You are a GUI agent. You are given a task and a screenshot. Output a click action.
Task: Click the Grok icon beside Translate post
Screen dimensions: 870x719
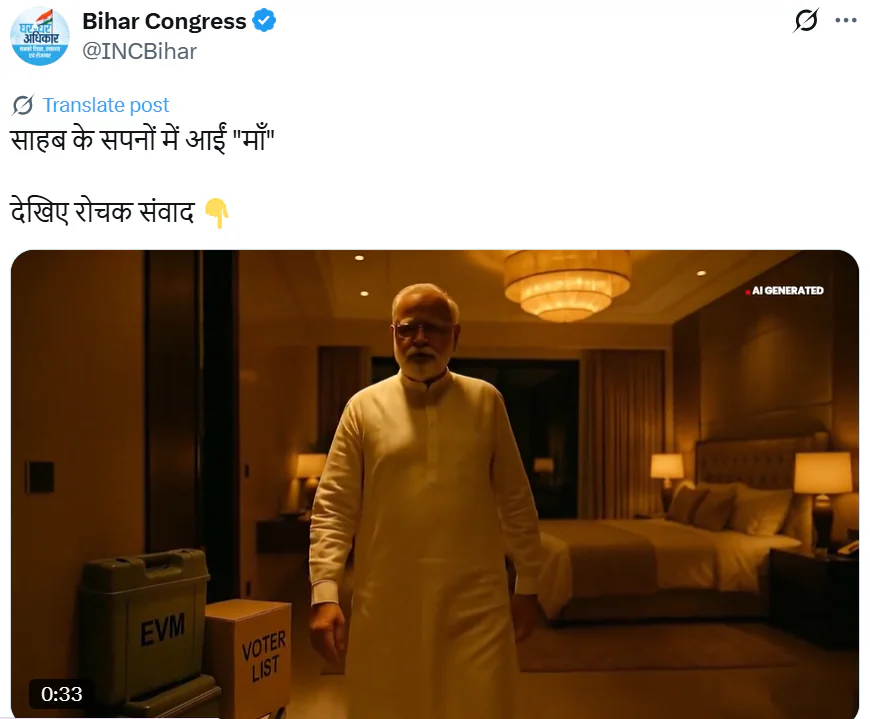(23, 105)
